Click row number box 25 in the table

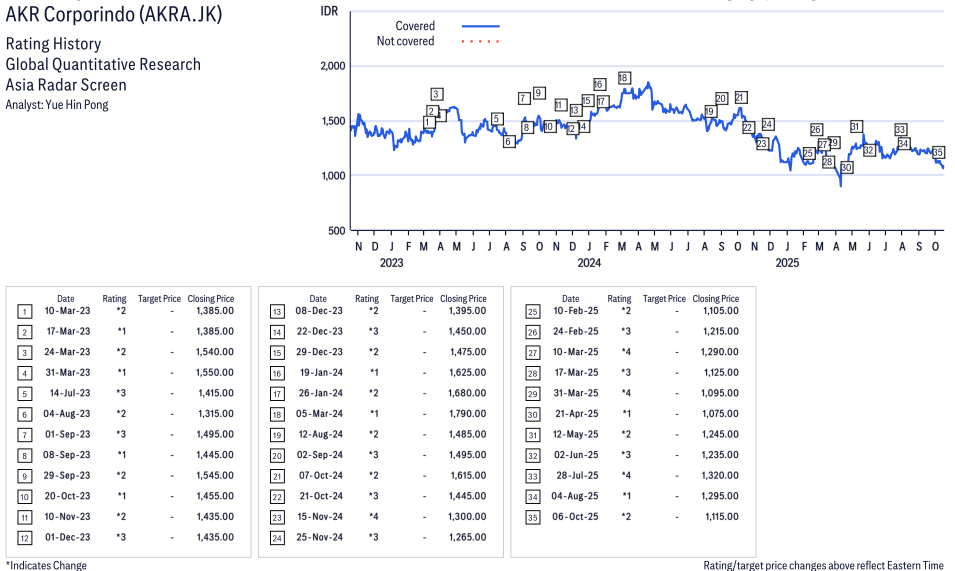[530, 311]
